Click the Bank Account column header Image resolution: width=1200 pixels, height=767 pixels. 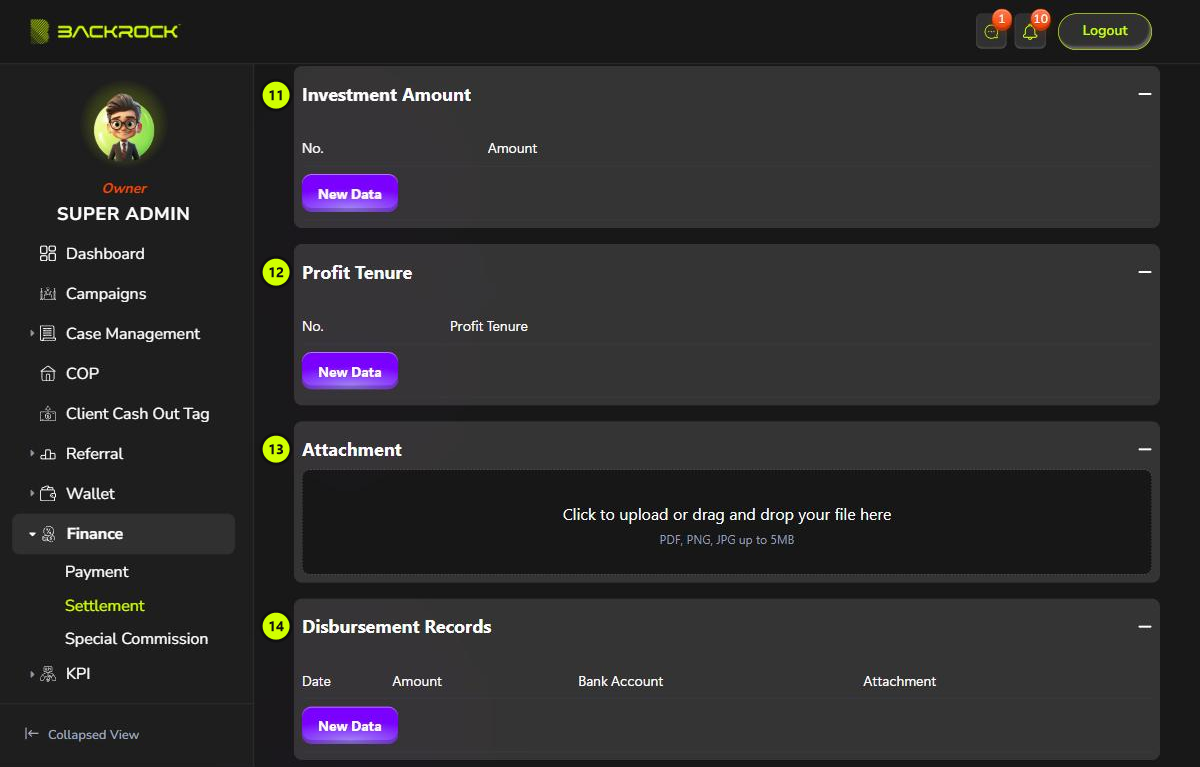[621, 681]
